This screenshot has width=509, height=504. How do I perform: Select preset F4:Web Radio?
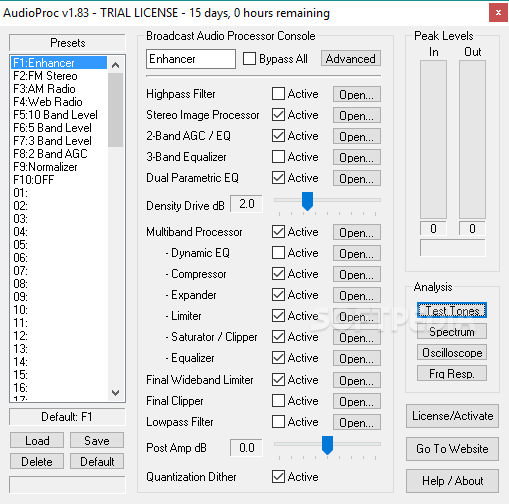pos(59,102)
